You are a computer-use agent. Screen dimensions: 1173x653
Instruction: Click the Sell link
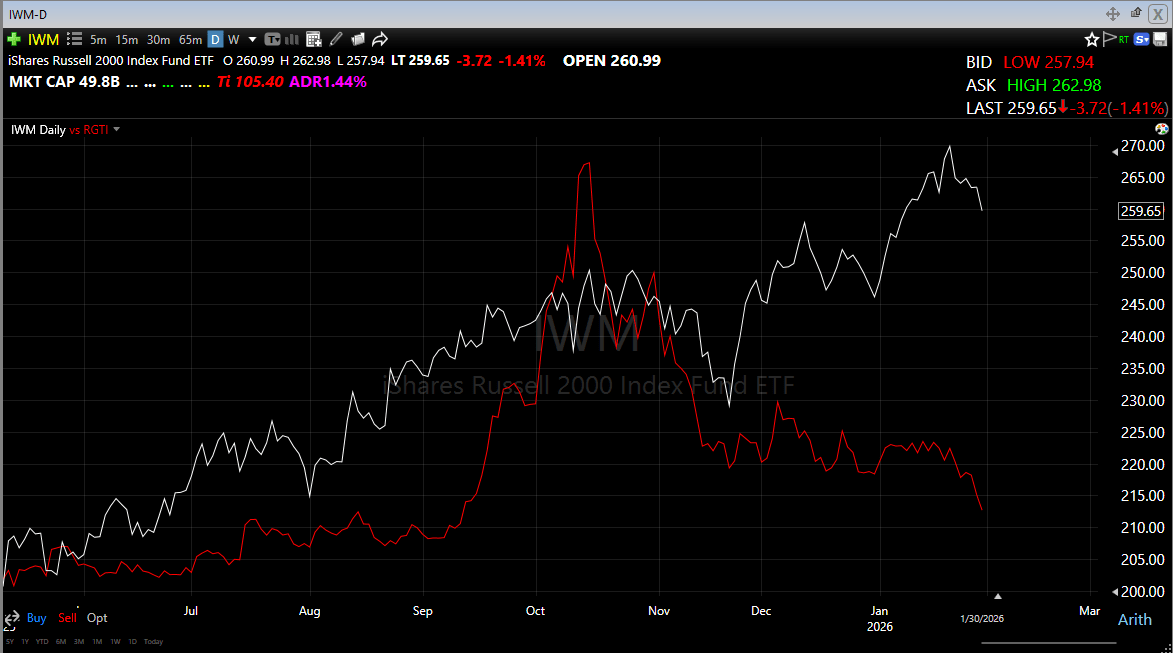(67, 618)
